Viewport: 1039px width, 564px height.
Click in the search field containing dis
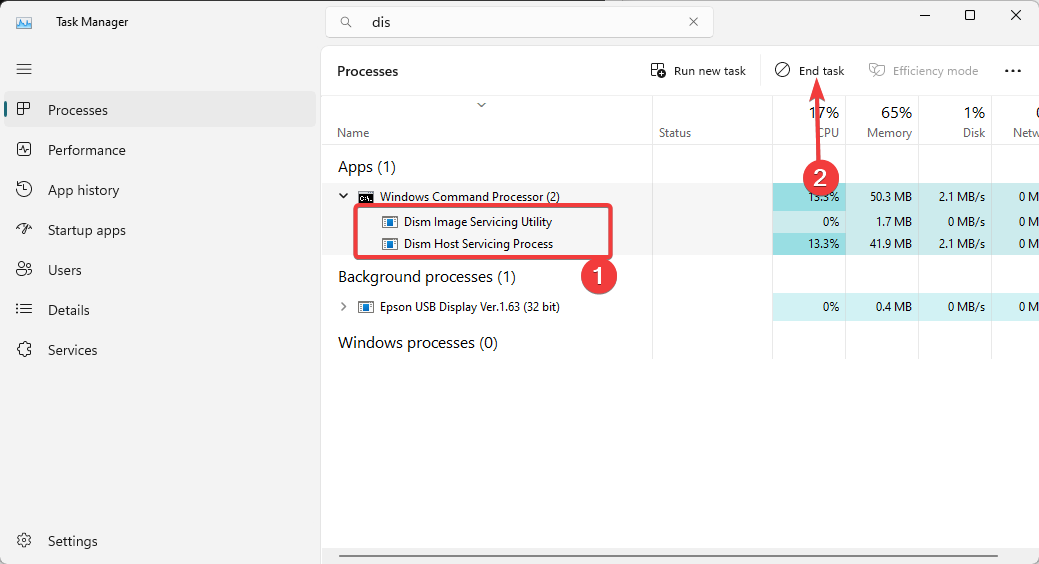[520, 22]
